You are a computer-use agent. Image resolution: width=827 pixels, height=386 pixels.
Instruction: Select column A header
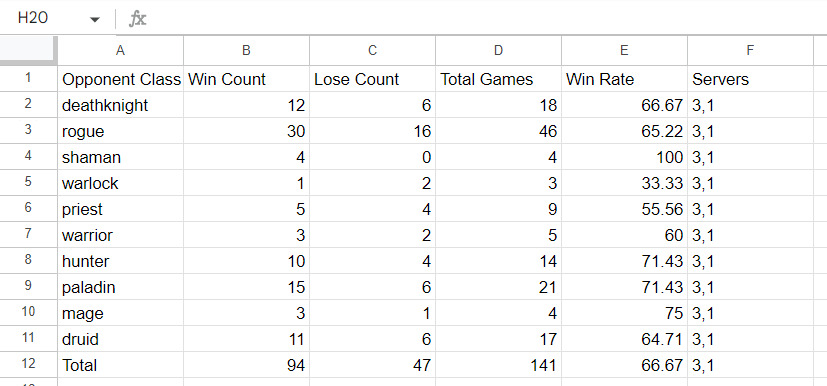click(120, 51)
